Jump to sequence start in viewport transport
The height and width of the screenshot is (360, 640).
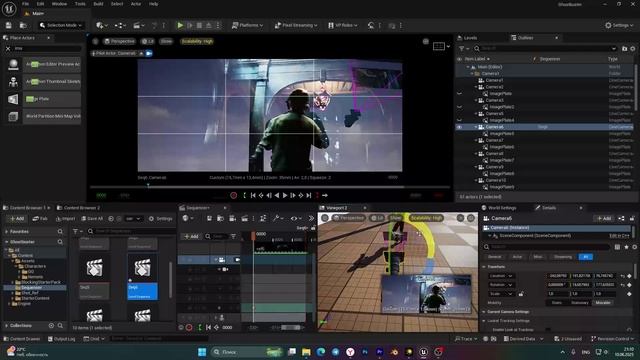(253, 196)
